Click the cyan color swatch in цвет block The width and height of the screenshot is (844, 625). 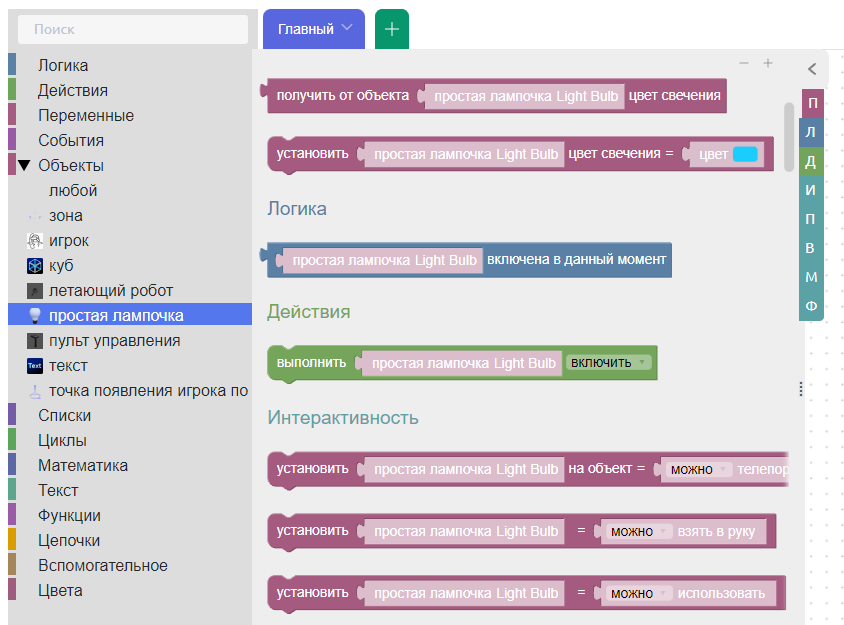745,154
